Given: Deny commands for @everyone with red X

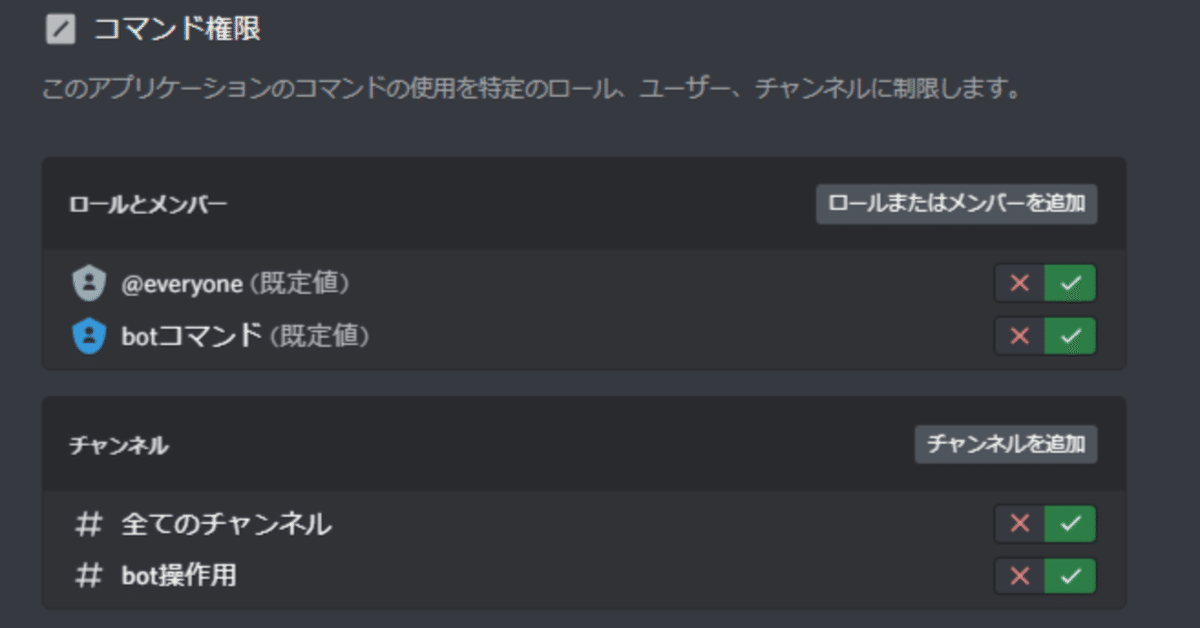Looking at the screenshot, I should (1020, 284).
